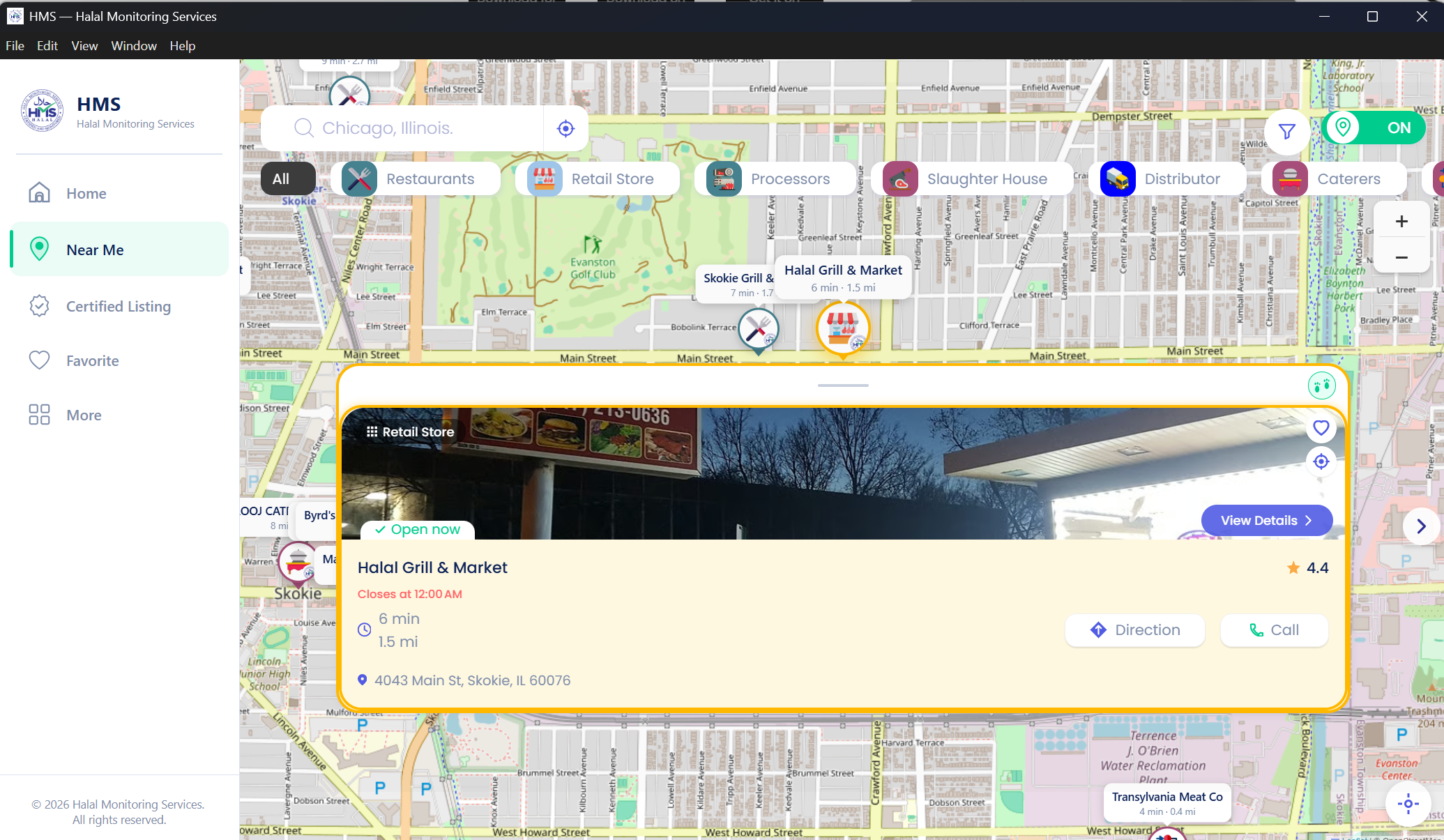Screen dimensions: 1444x840
Task: Go to next listing with right chevron
Action: click(1421, 526)
